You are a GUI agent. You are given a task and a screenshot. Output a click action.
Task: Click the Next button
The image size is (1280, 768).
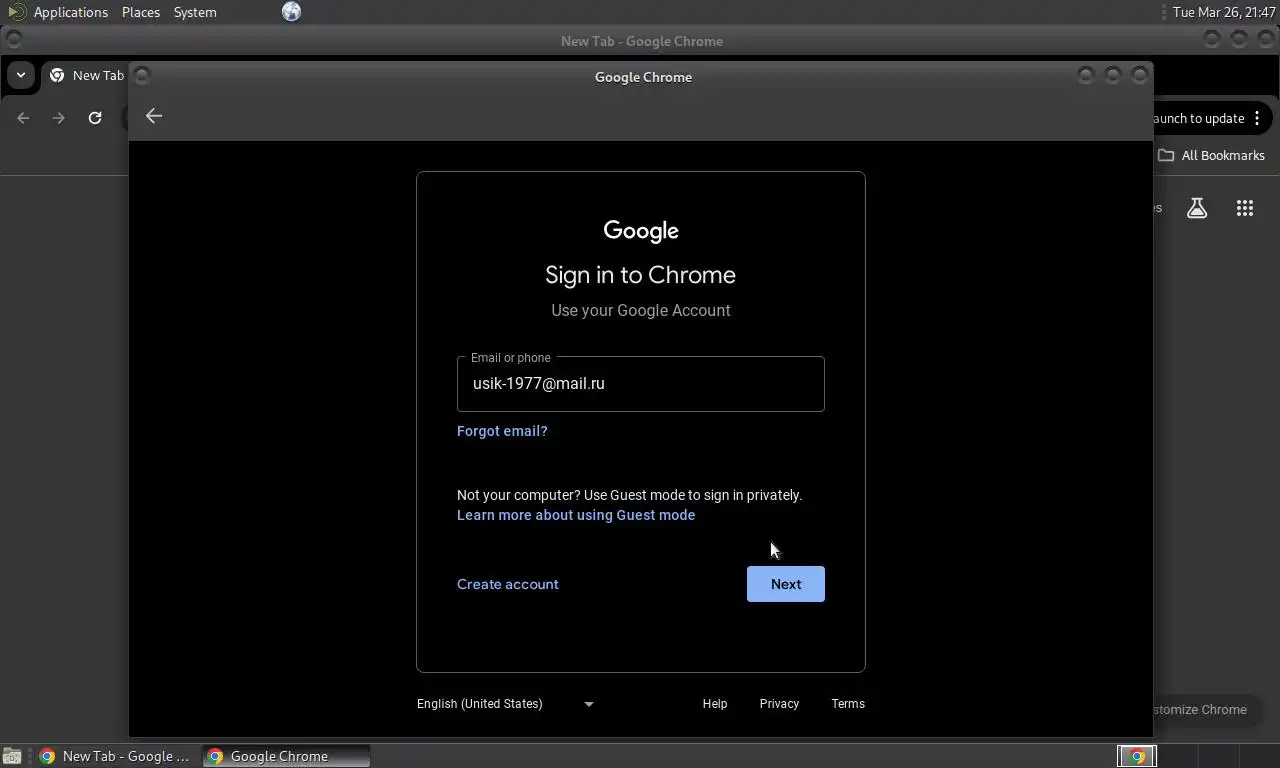click(x=786, y=584)
